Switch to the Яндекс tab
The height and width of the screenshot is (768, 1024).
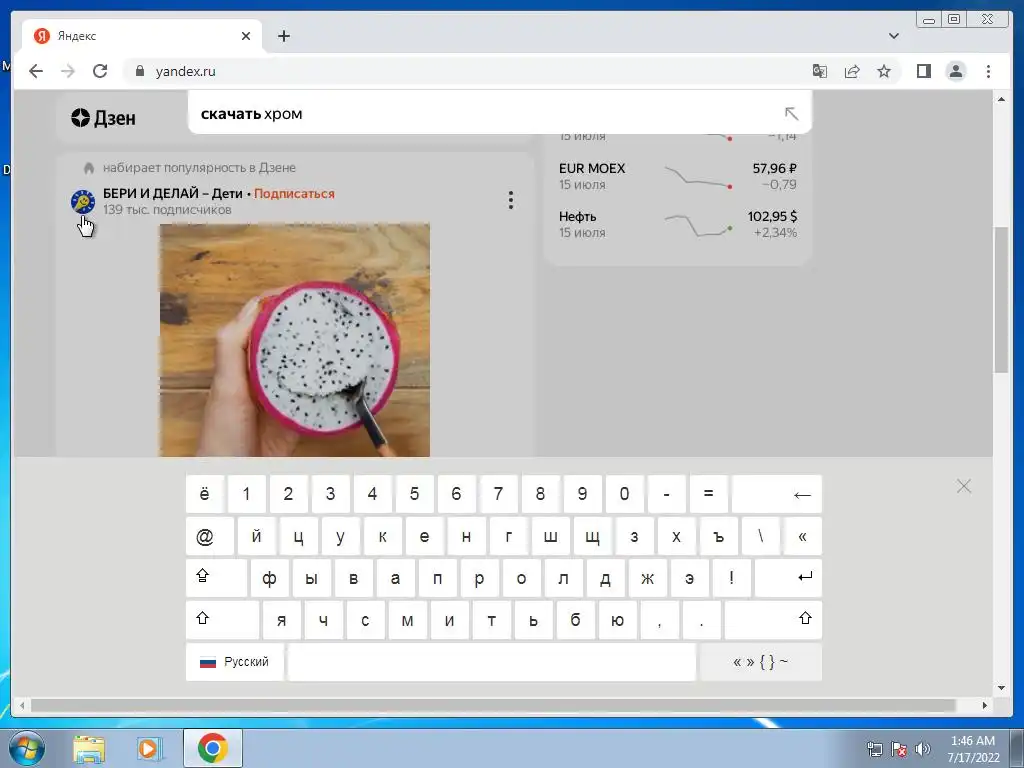142,36
